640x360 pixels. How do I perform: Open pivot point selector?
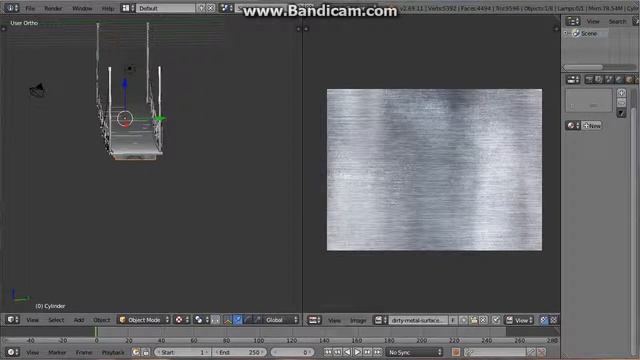200,320
